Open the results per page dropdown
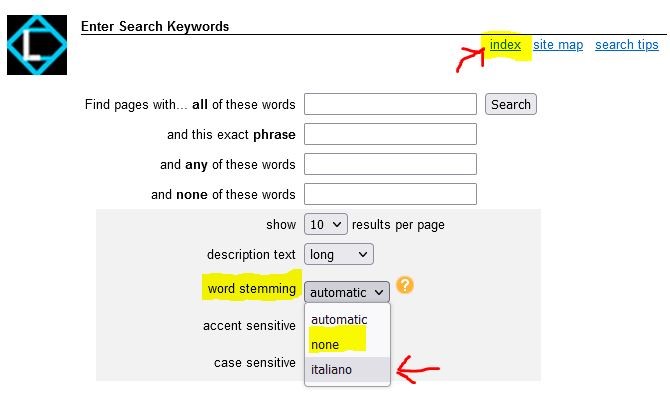670x403 pixels. 326,224
